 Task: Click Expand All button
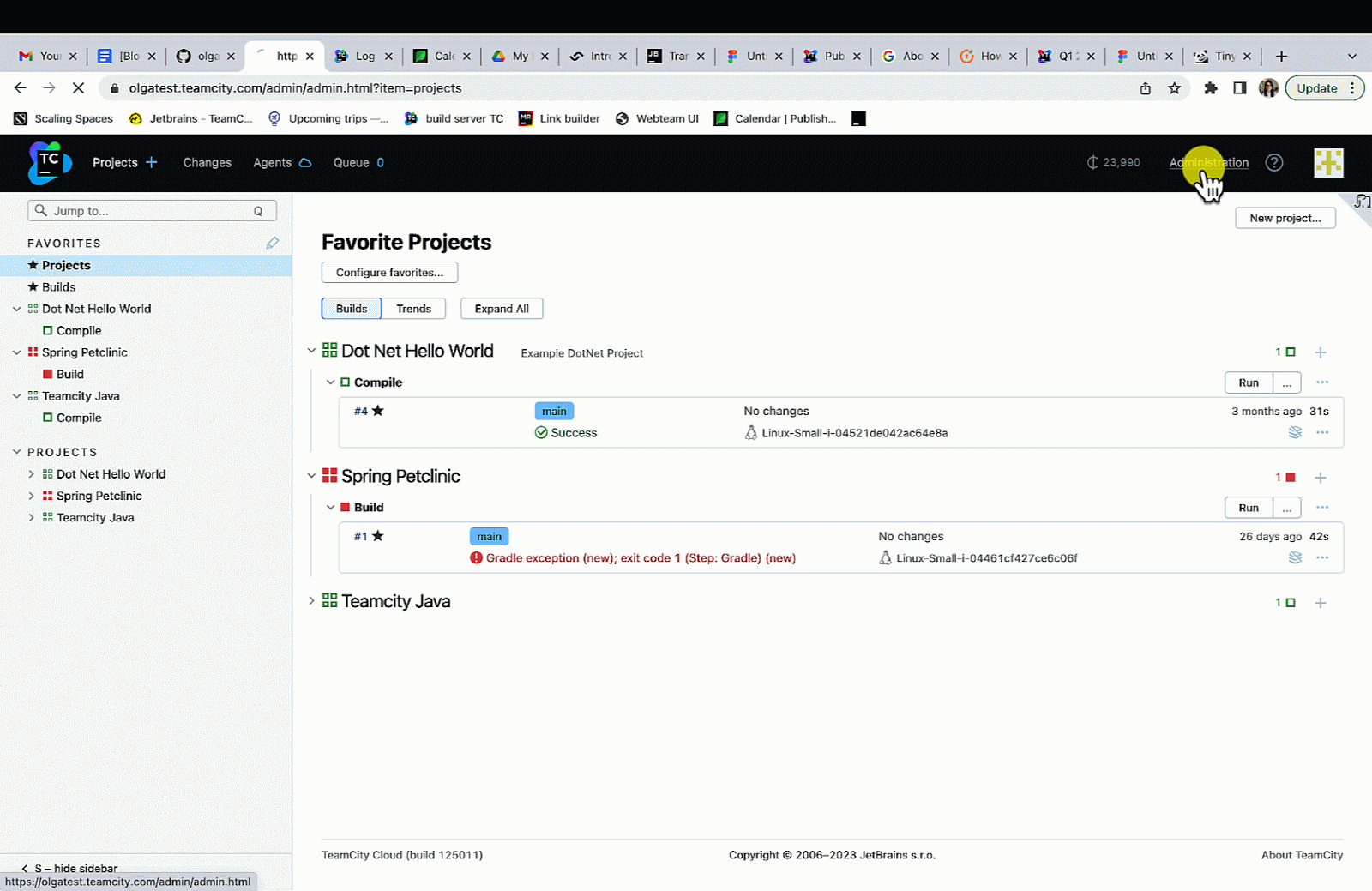point(502,309)
